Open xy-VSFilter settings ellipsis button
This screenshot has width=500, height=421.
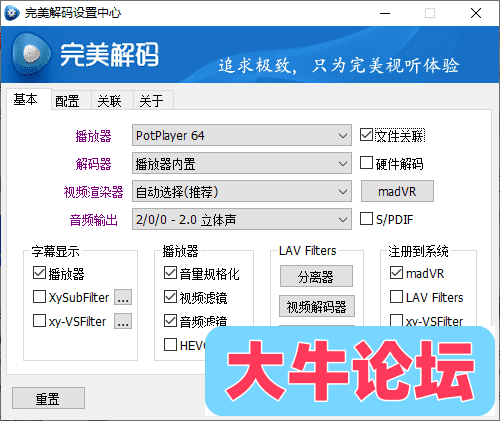coord(123,321)
